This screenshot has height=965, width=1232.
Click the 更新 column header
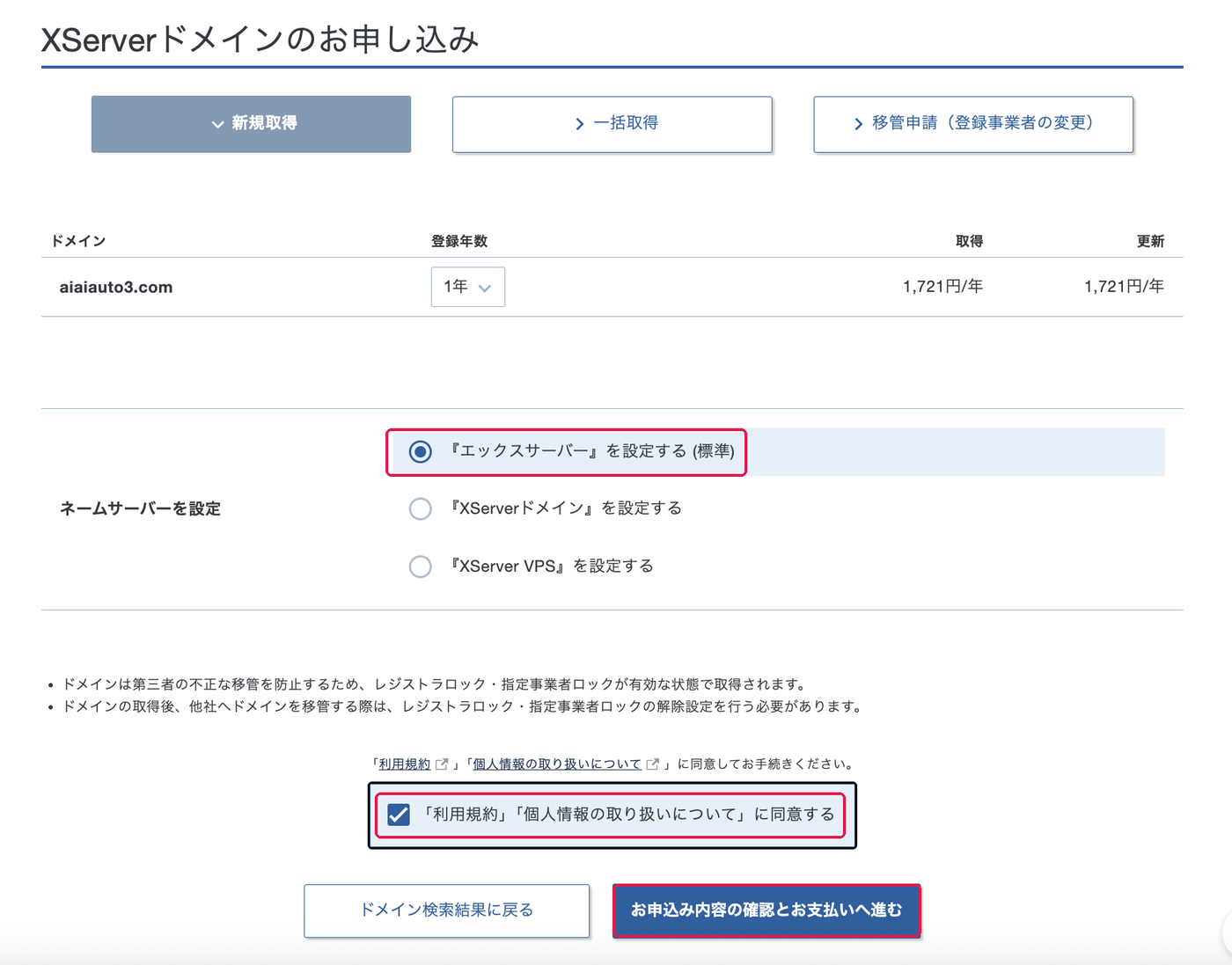click(1150, 241)
